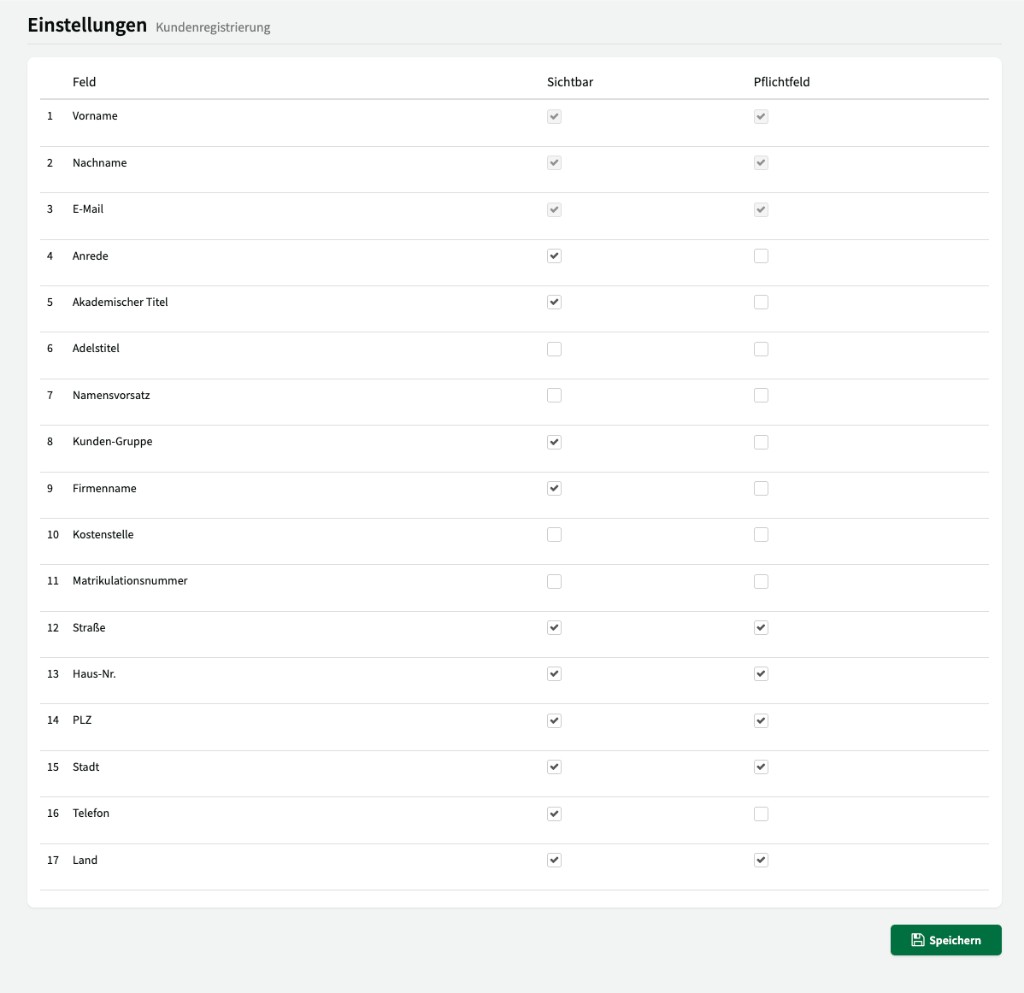Enable the Namensvorsatz visibility checkbox
The width and height of the screenshot is (1024, 993).
tap(554, 394)
